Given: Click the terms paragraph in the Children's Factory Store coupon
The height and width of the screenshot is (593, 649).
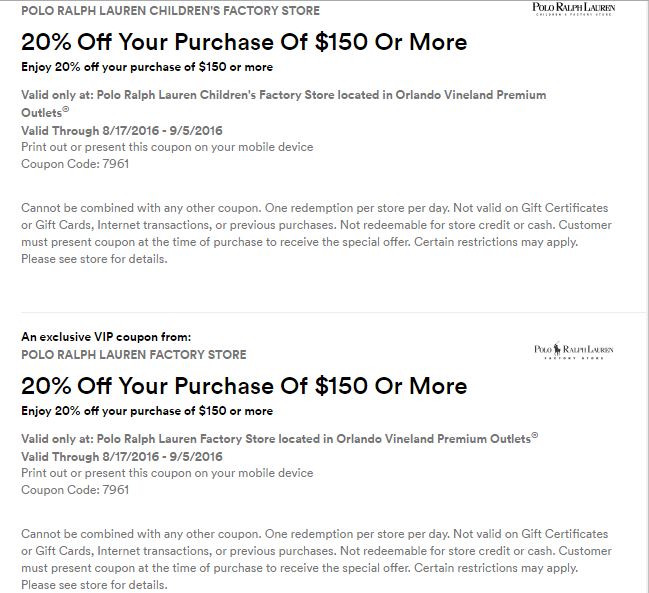Looking at the screenshot, I should [314, 233].
